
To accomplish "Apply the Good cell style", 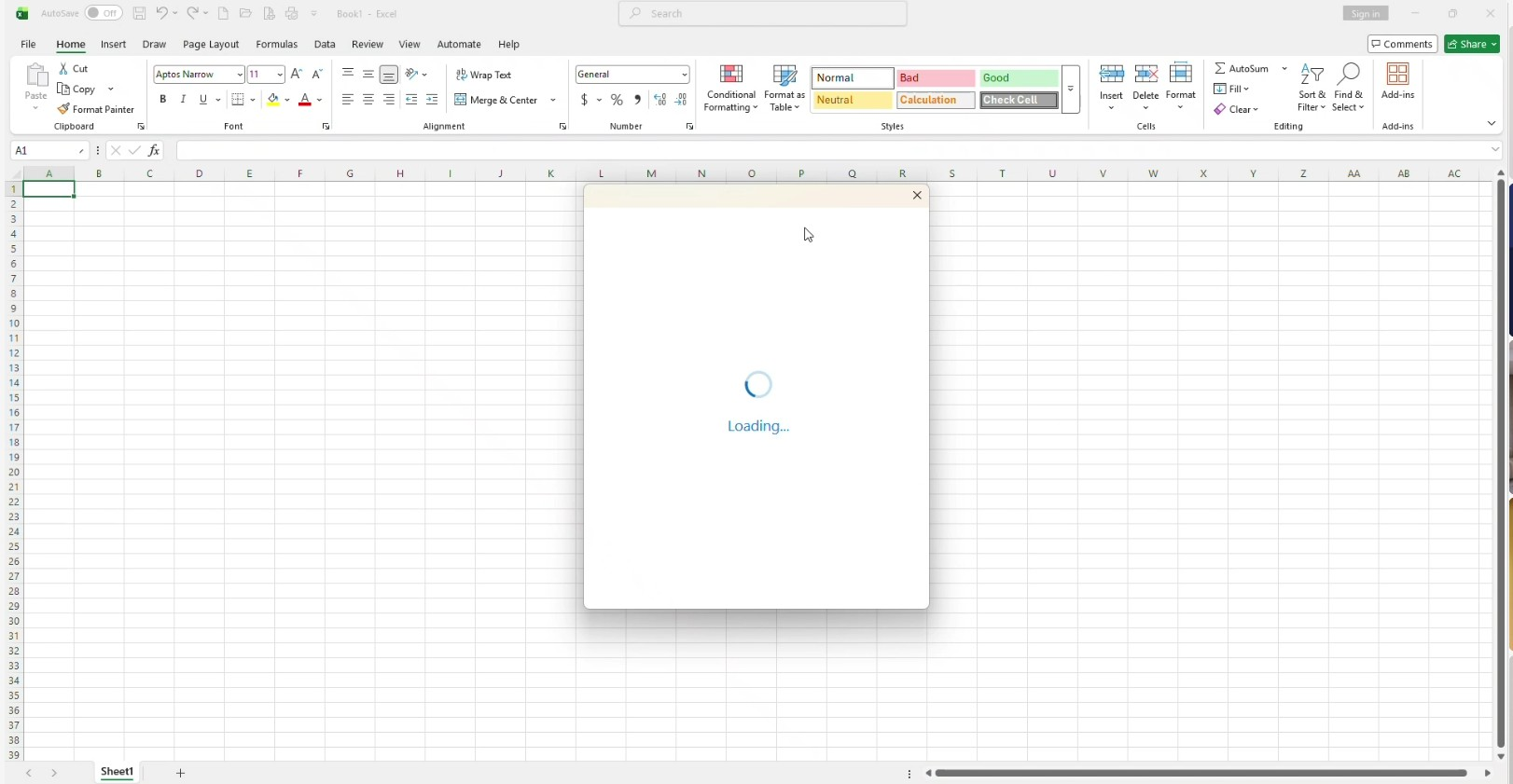I will click(1019, 78).
